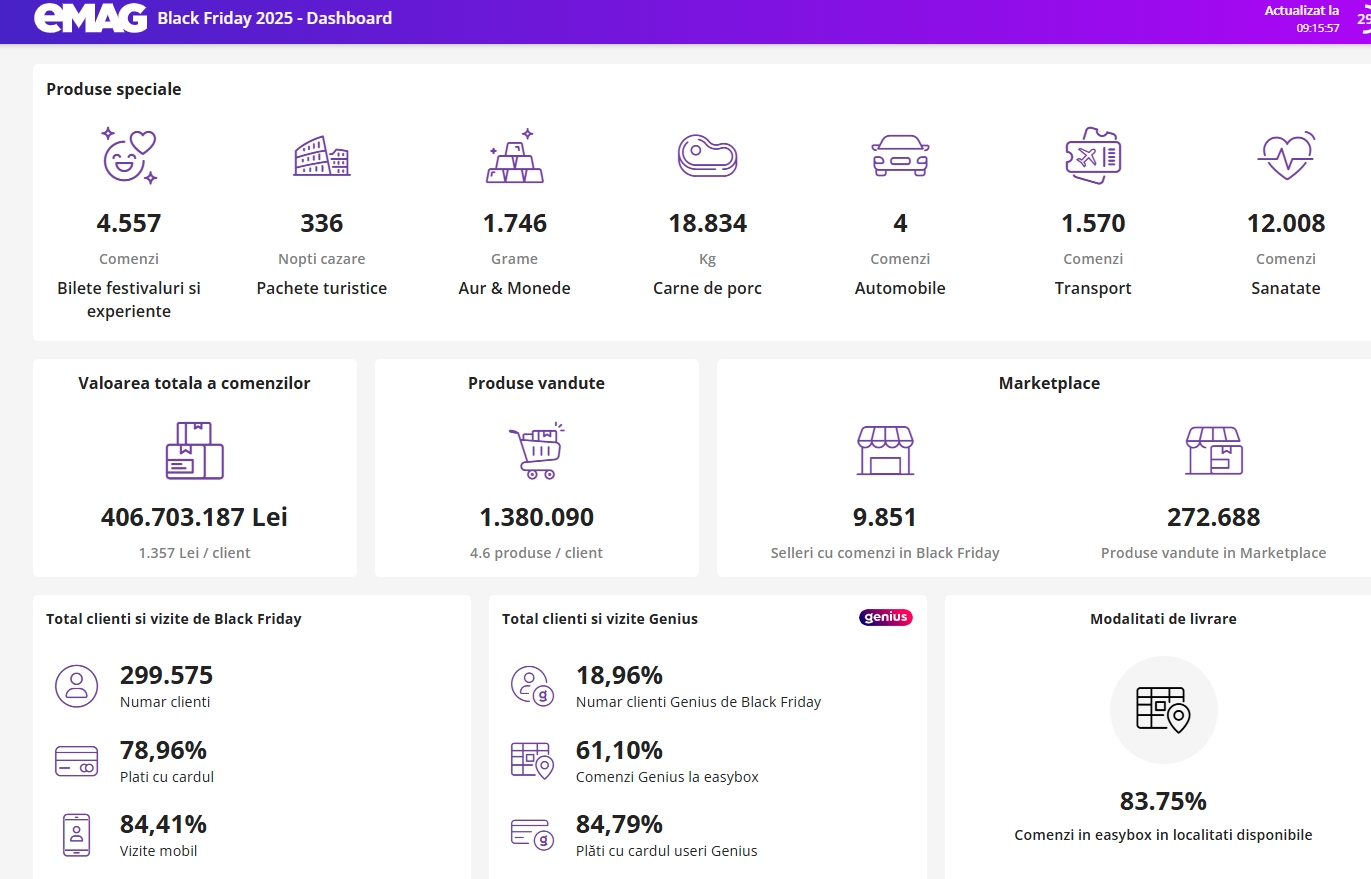
Task: Click the order value boxes icon
Action: (194, 450)
